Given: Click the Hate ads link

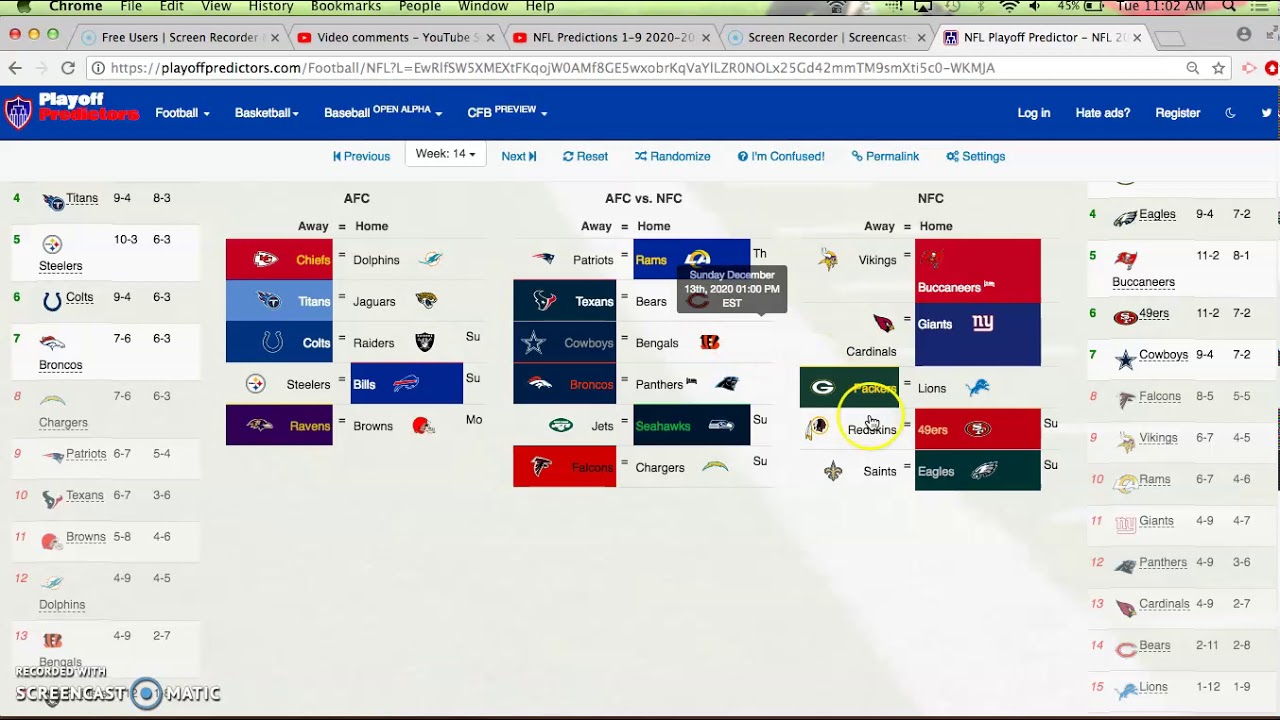Looking at the screenshot, I should [1103, 113].
